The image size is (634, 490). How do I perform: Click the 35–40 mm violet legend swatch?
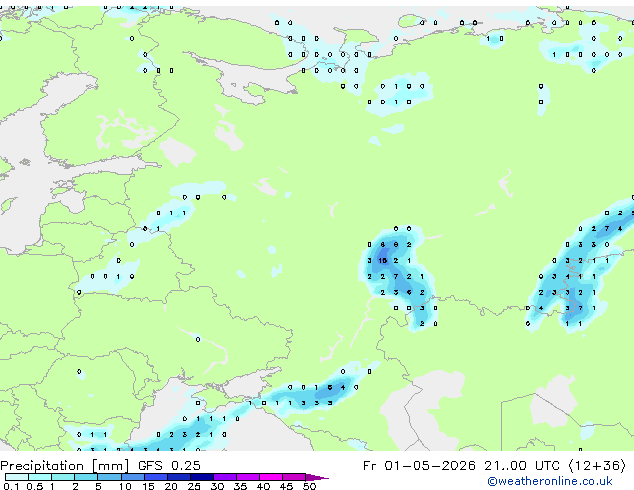pos(248,477)
